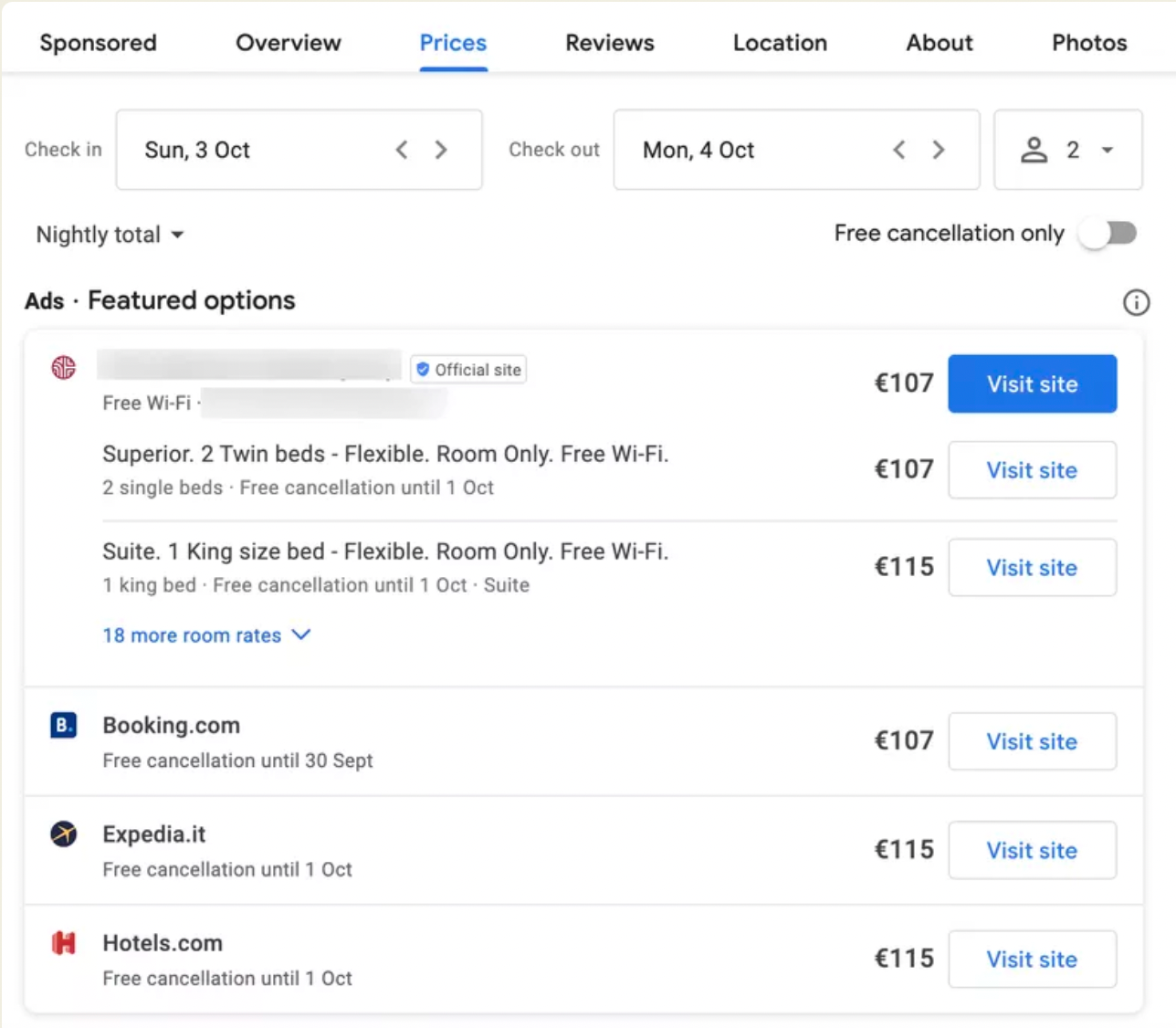Image resolution: width=1176 pixels, height=1028 pixels.
Task: Visit site for Suite King size bed
Action: pos(1032,568)
